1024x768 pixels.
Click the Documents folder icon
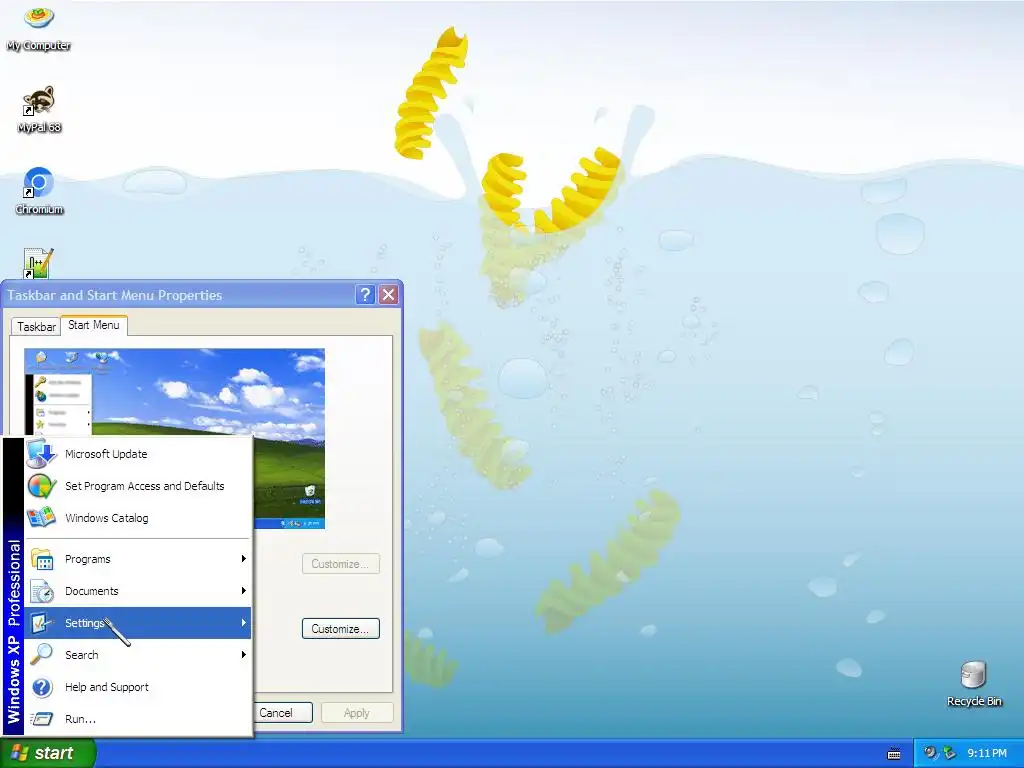[42, 591]
